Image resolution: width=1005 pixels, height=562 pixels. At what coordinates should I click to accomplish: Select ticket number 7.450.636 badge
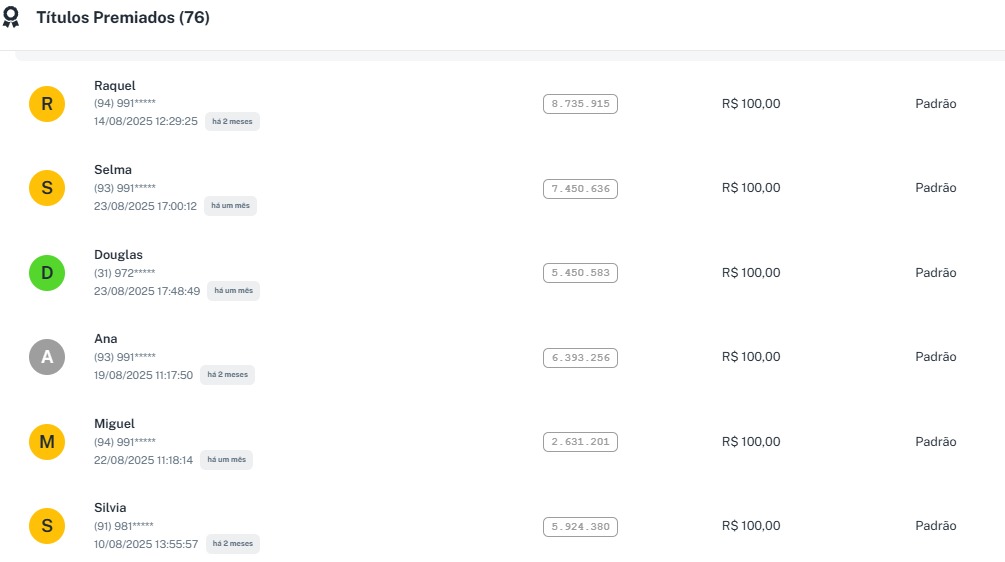tap(580, 188)
